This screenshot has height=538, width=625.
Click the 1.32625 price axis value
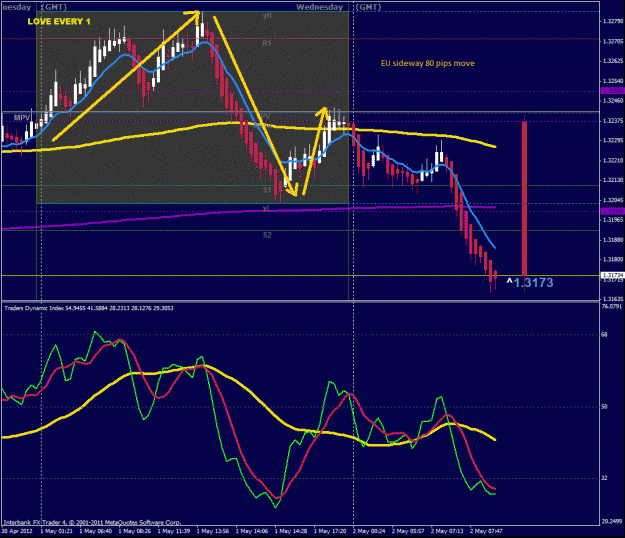tap(613, 61)
